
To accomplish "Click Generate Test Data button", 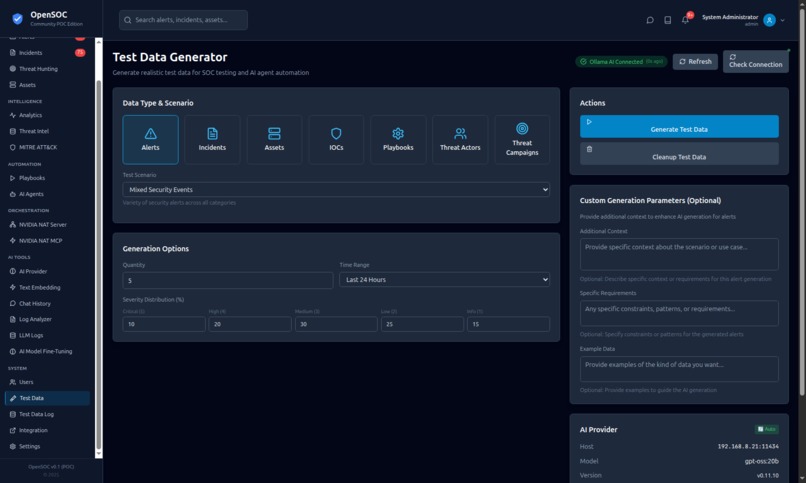I will (679, 126).
